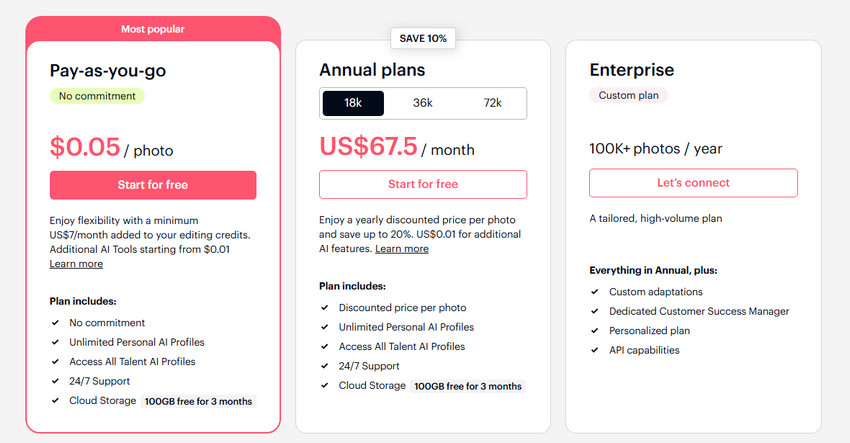Click the No commitment green badge
The width and height of the screenshot is (850, 443).
[x=97, y=96]
